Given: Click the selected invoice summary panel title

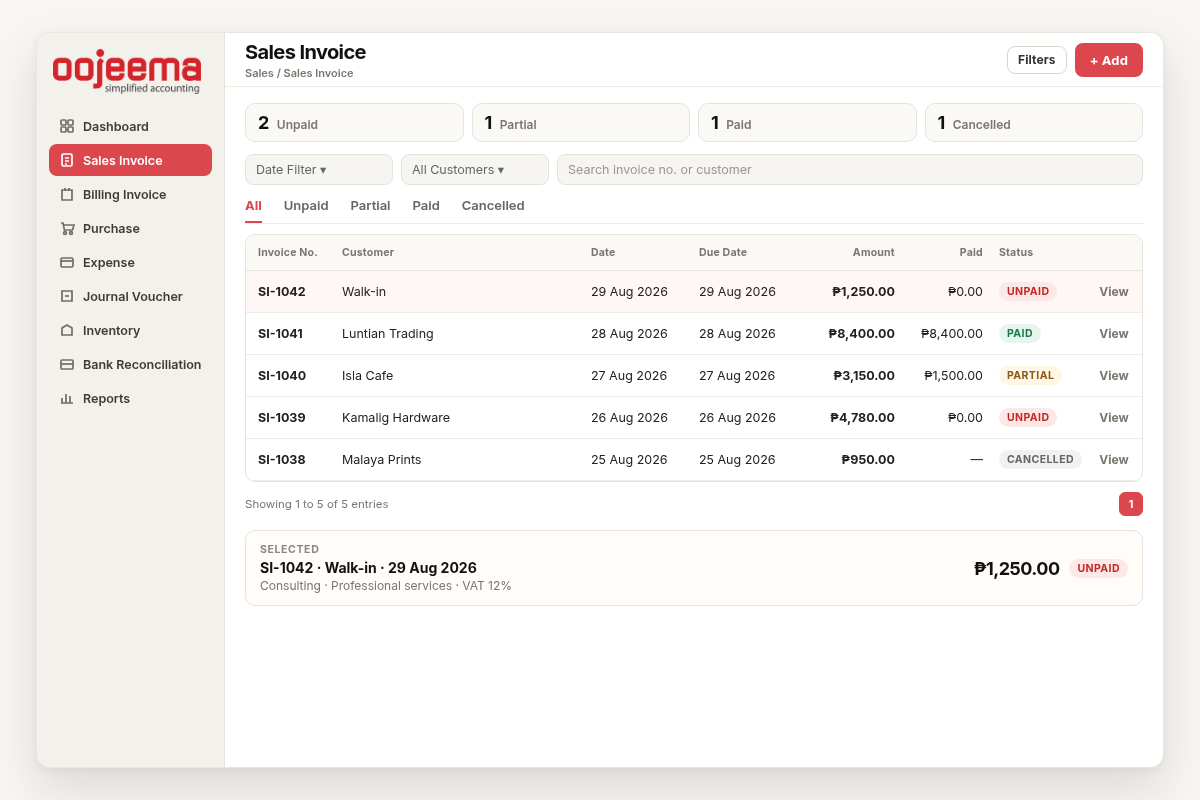Looking at the screenshot, I should [368, 568].
